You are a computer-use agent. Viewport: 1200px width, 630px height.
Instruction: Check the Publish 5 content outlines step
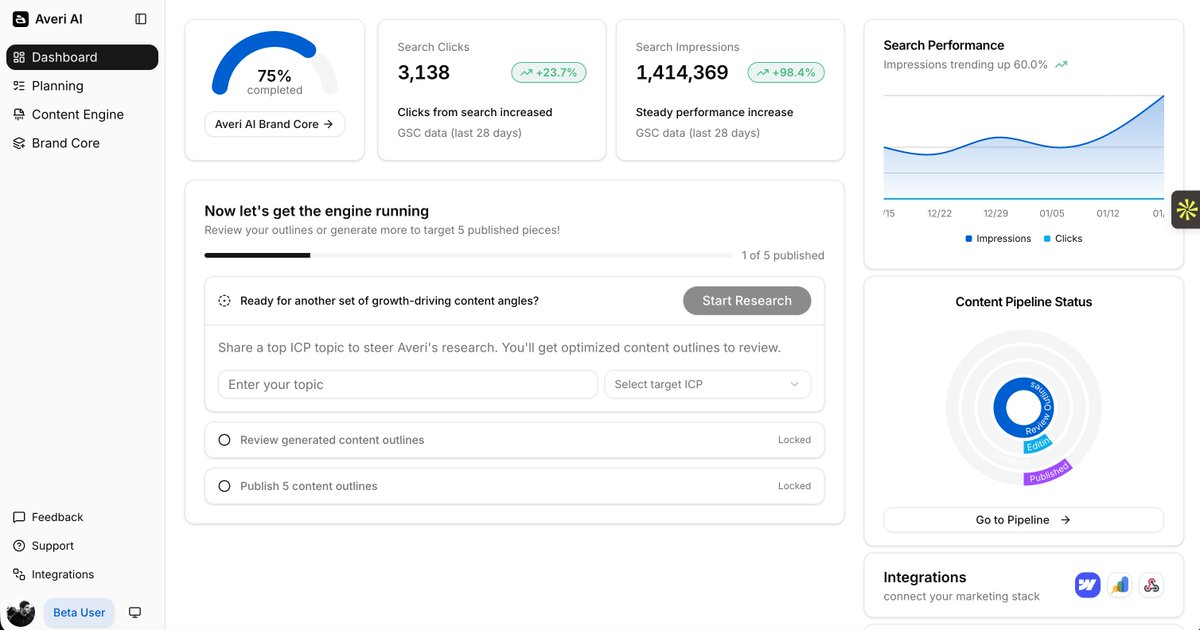point(224,485)
